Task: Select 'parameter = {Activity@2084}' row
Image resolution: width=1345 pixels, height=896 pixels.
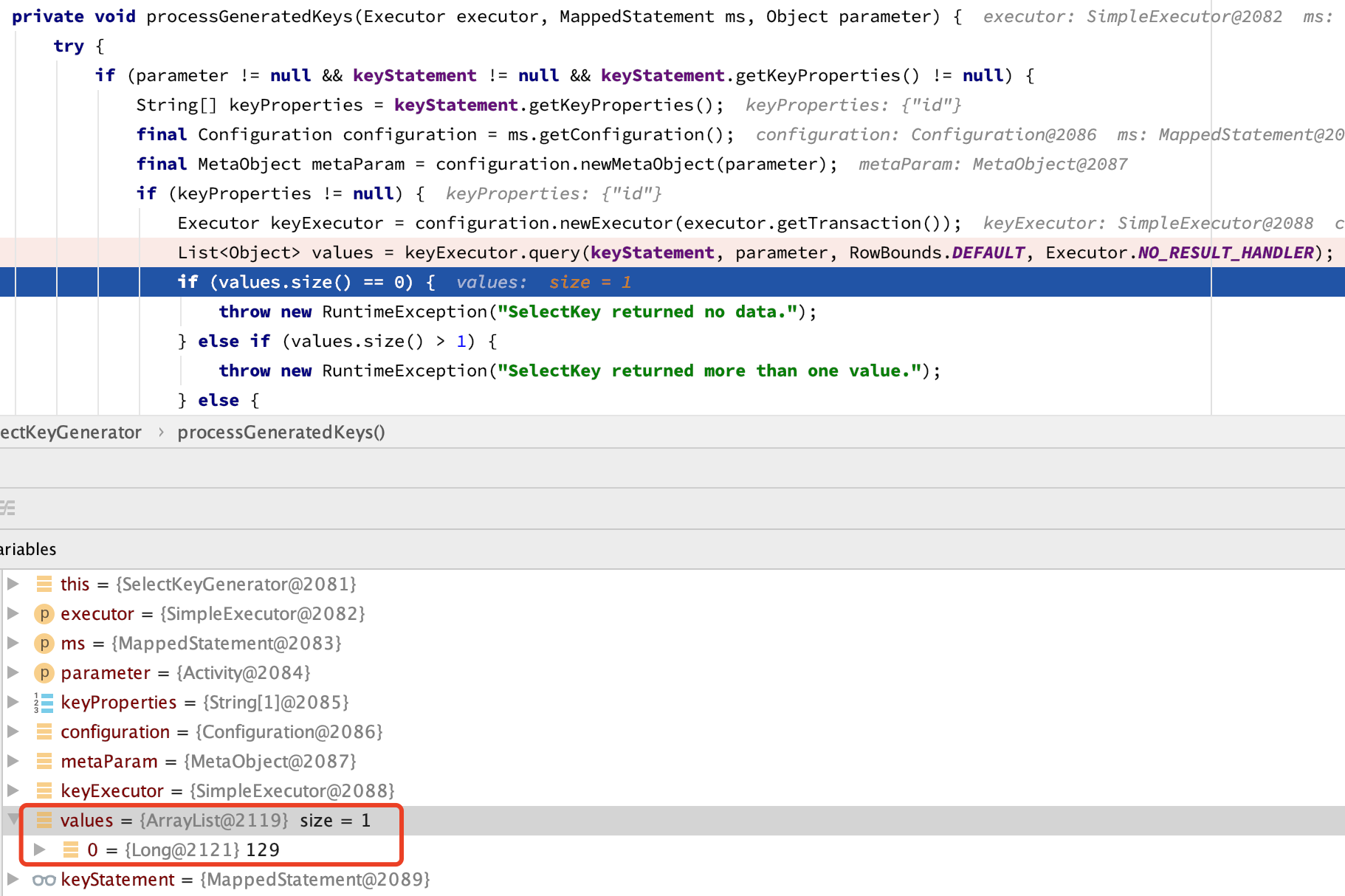Action: point(672,672)
